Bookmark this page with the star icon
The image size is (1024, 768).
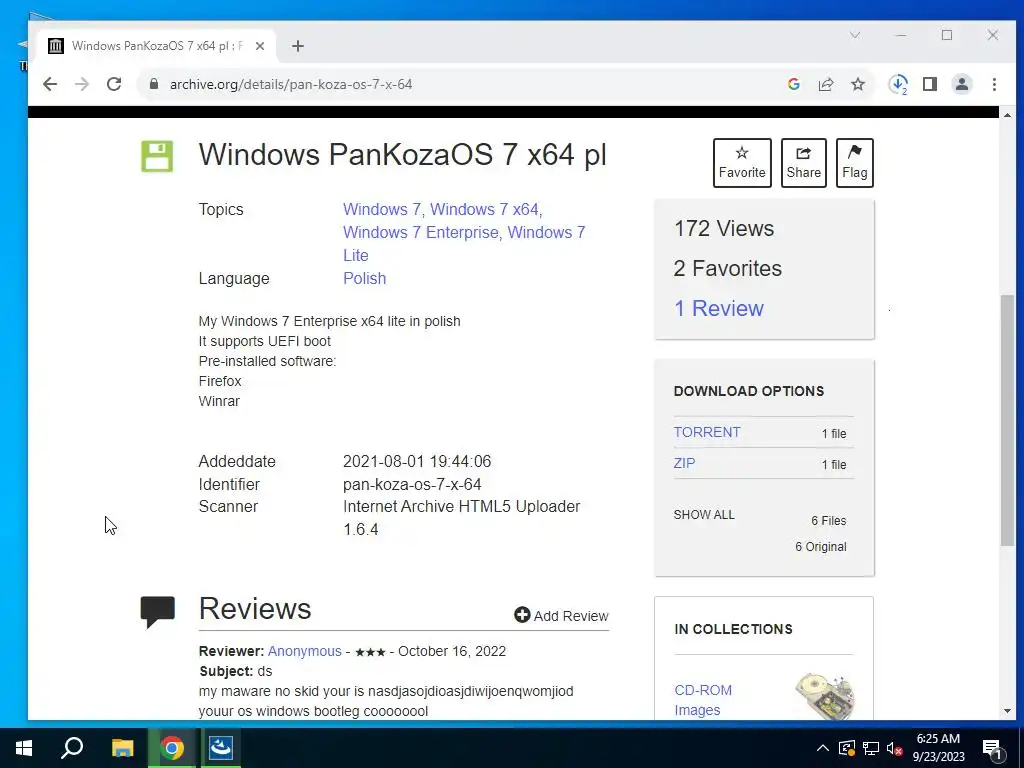pos(857,84)
